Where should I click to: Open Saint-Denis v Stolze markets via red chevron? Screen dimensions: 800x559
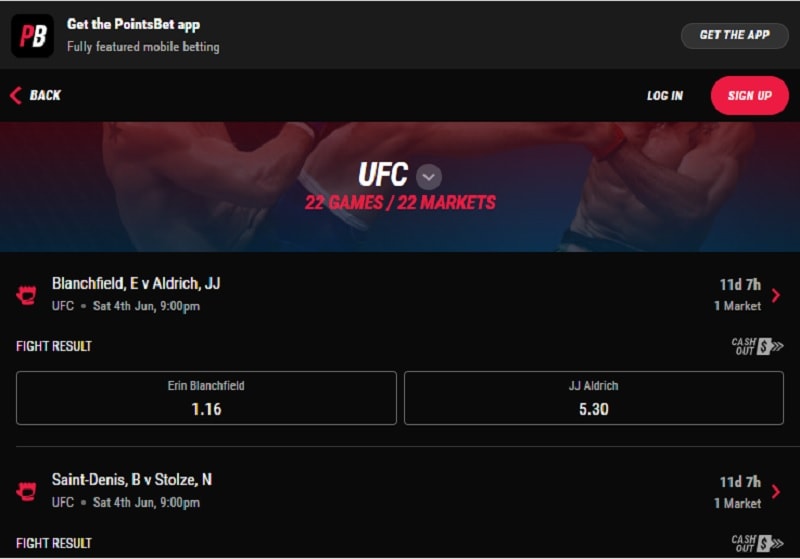[x=776, y=492]
